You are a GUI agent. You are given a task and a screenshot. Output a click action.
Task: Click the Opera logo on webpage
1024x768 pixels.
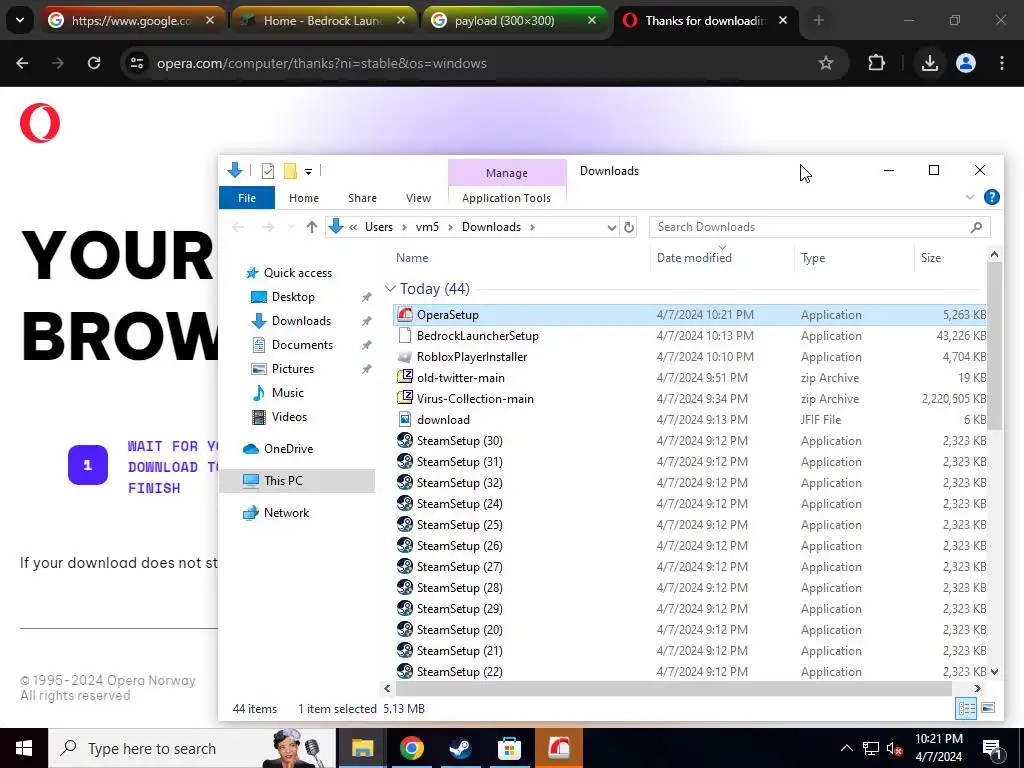[x=40, y=123]
